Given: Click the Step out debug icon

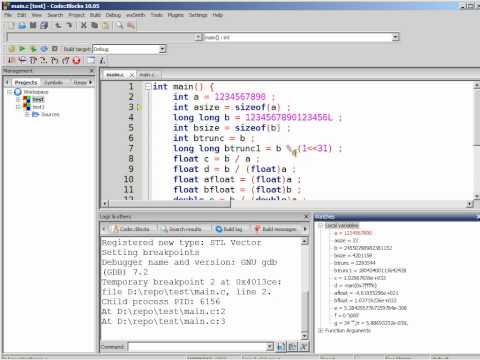Looking at the screenshot, I should pos(66,60).
